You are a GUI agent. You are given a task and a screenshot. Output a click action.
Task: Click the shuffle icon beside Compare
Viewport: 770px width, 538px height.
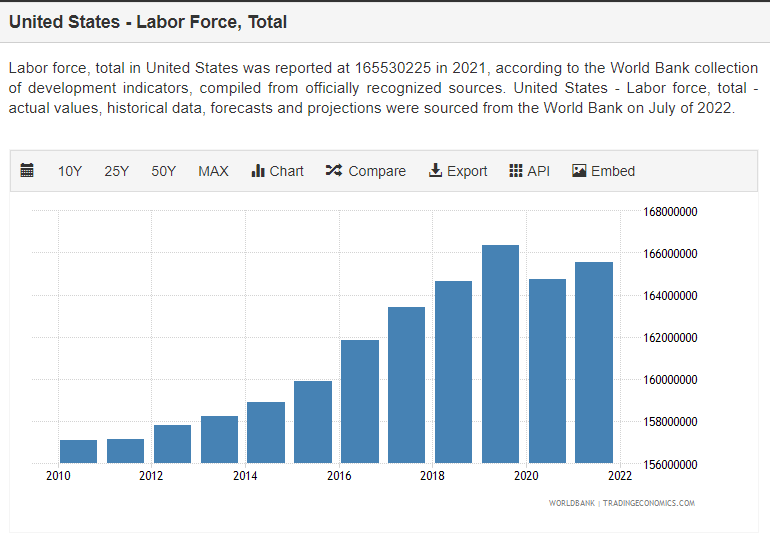tap(334, 171)
